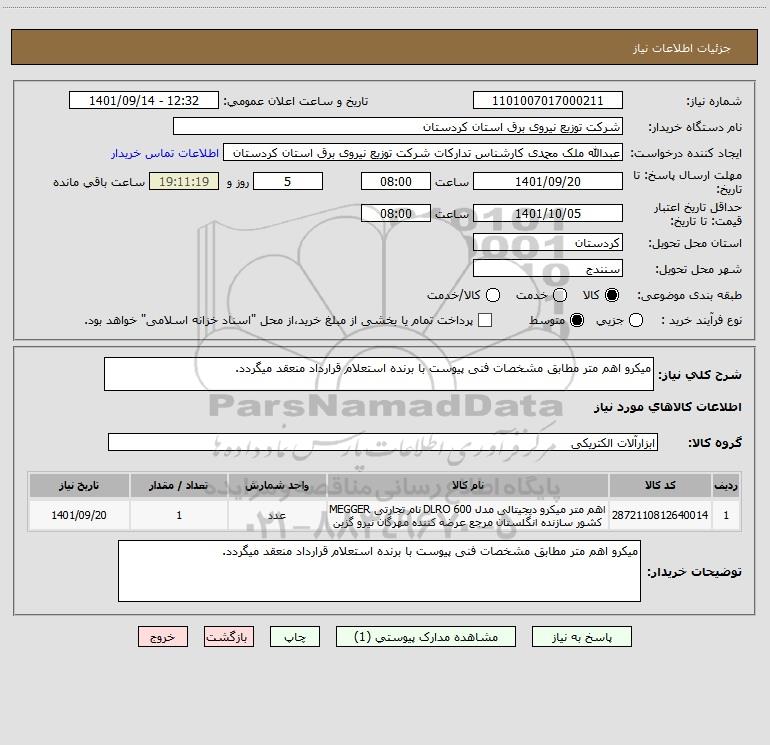Open مشاهده مدارک پیوستی (1) button
This screenshot has height=745, width=770.
click(x=426, y=636)
